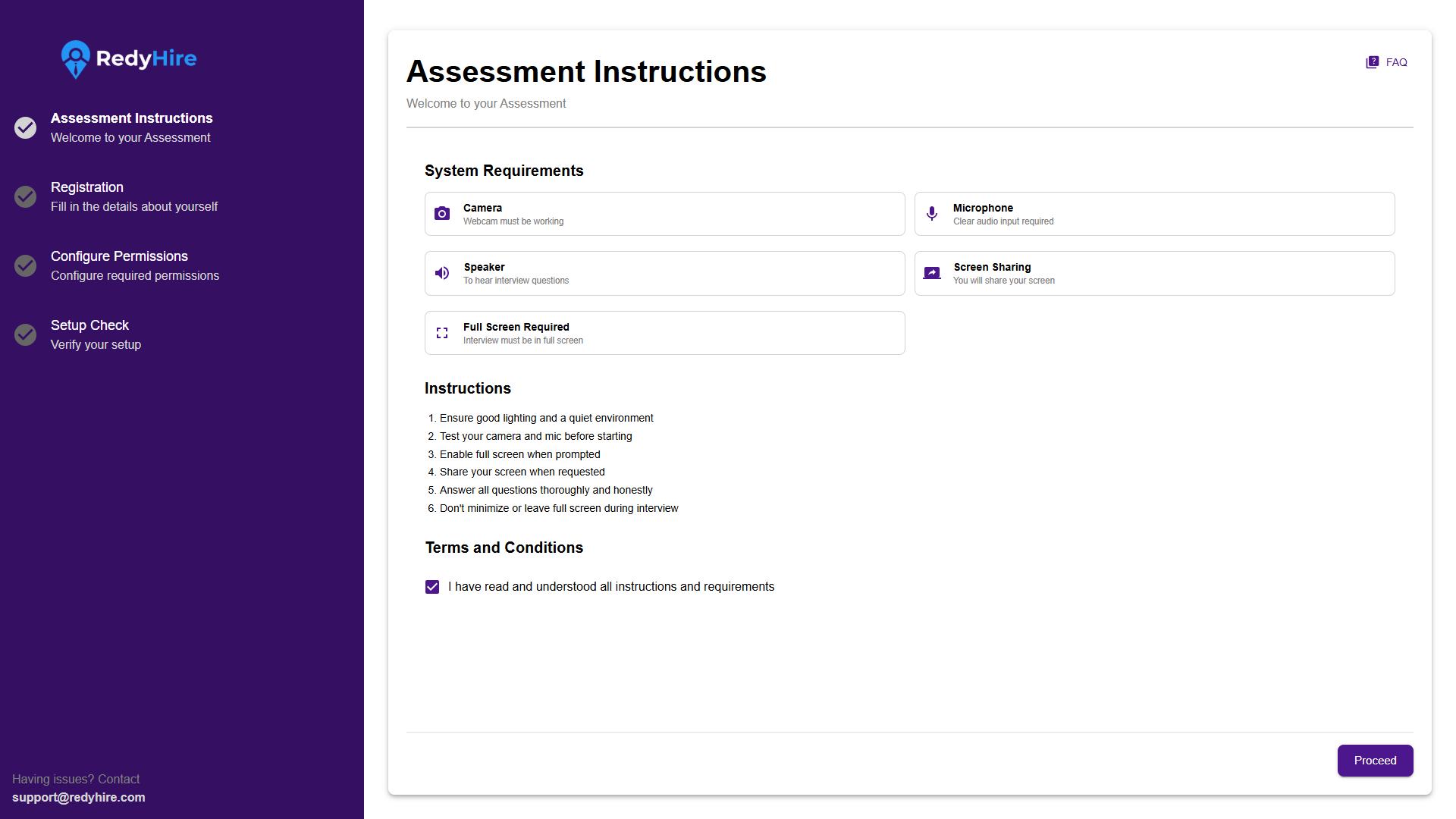This screenshot has width=1456, height=819.
Task: Go to the Registration step
Action: point(133,196)
